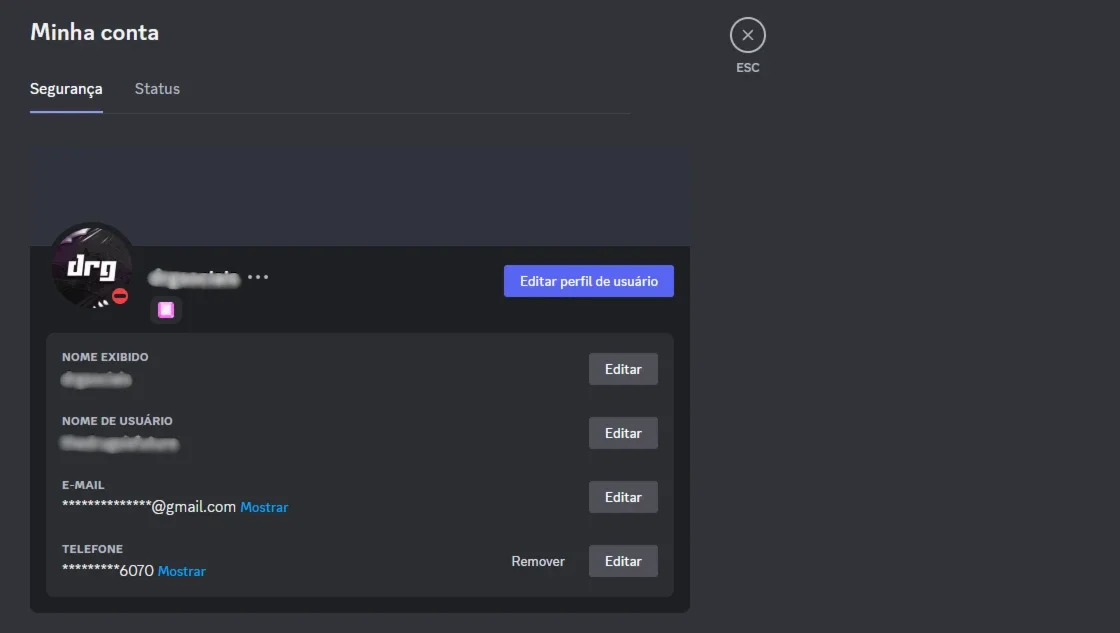Click the pink profile badge icon
This screenshot has width=1120, height=633.
pyautogui.click(x=166, y=309)
